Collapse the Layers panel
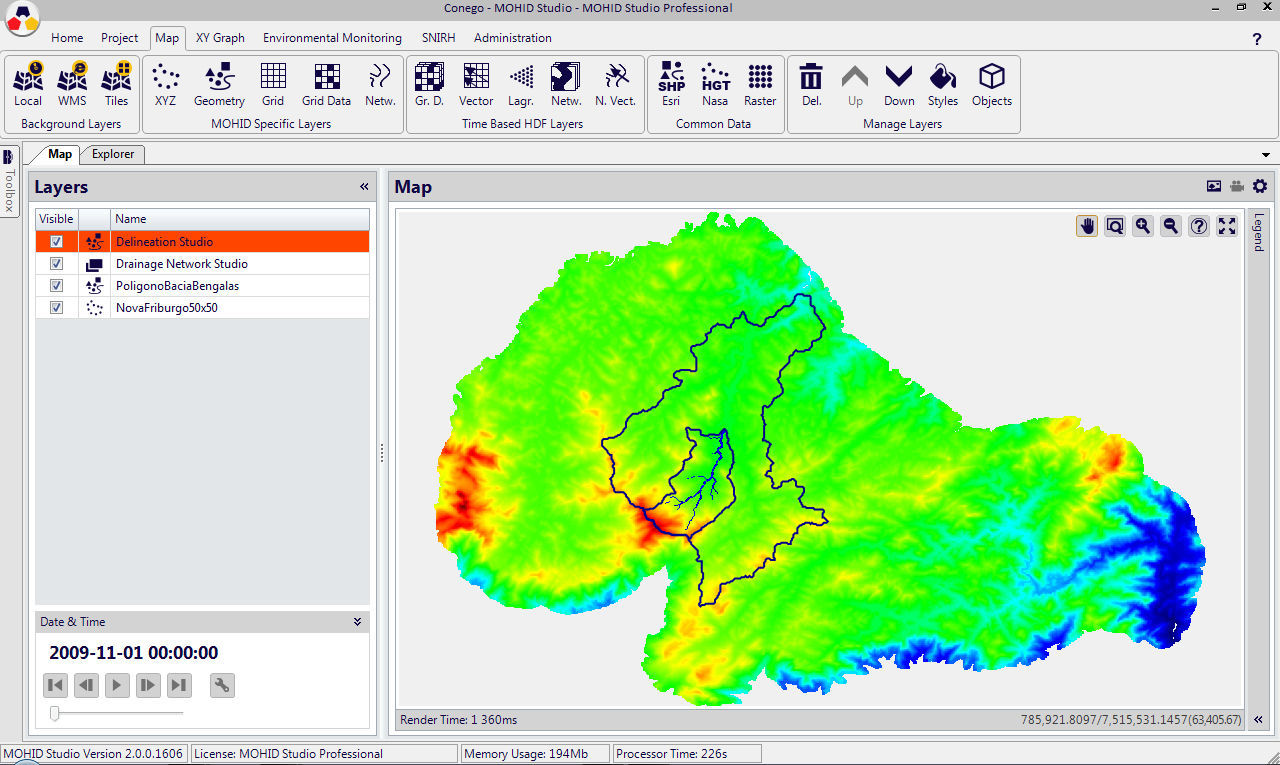1280x765 pixels. pyautogui.click(x=364, y=187)
